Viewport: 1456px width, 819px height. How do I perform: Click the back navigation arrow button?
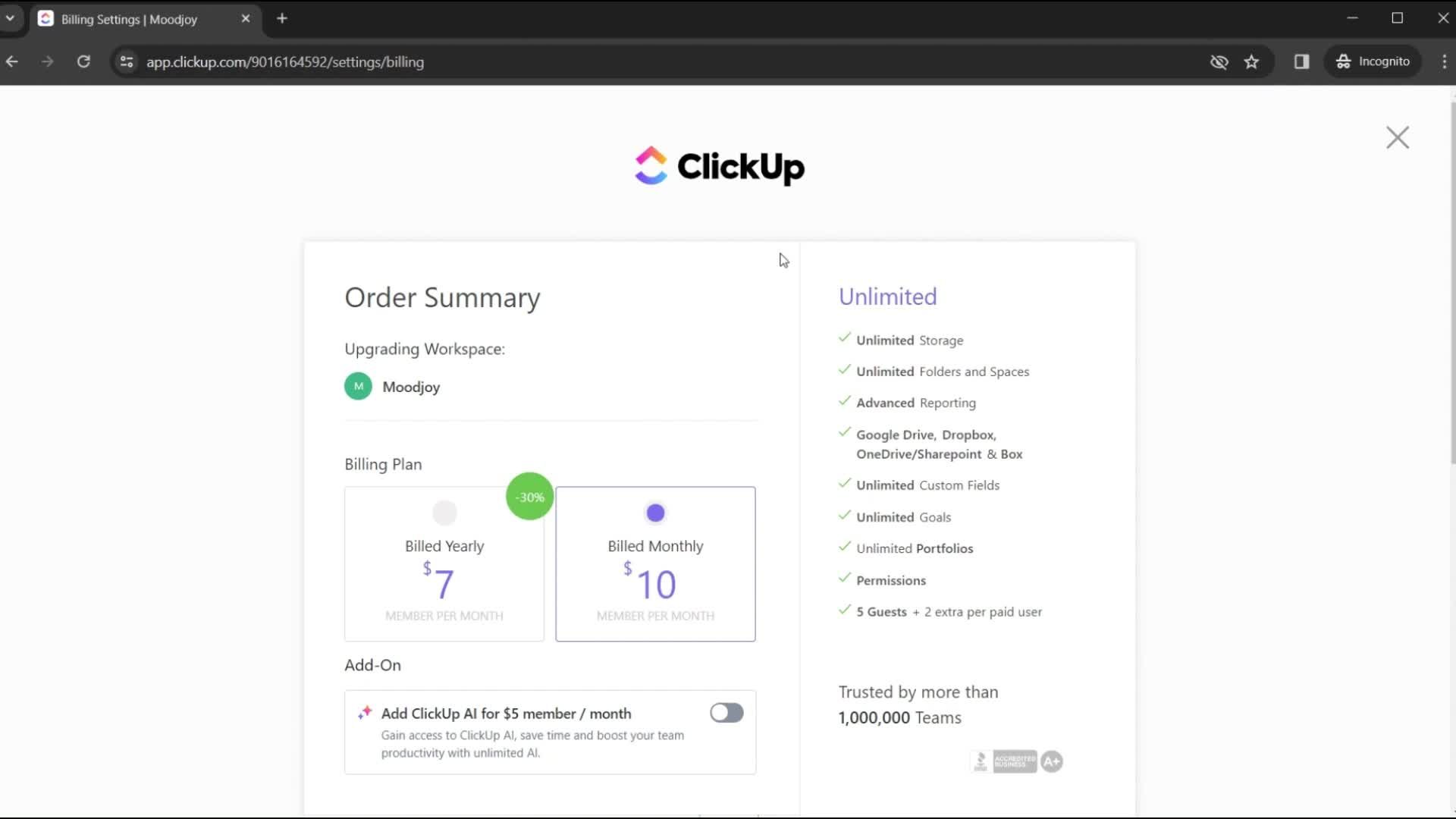pos(12,61)
